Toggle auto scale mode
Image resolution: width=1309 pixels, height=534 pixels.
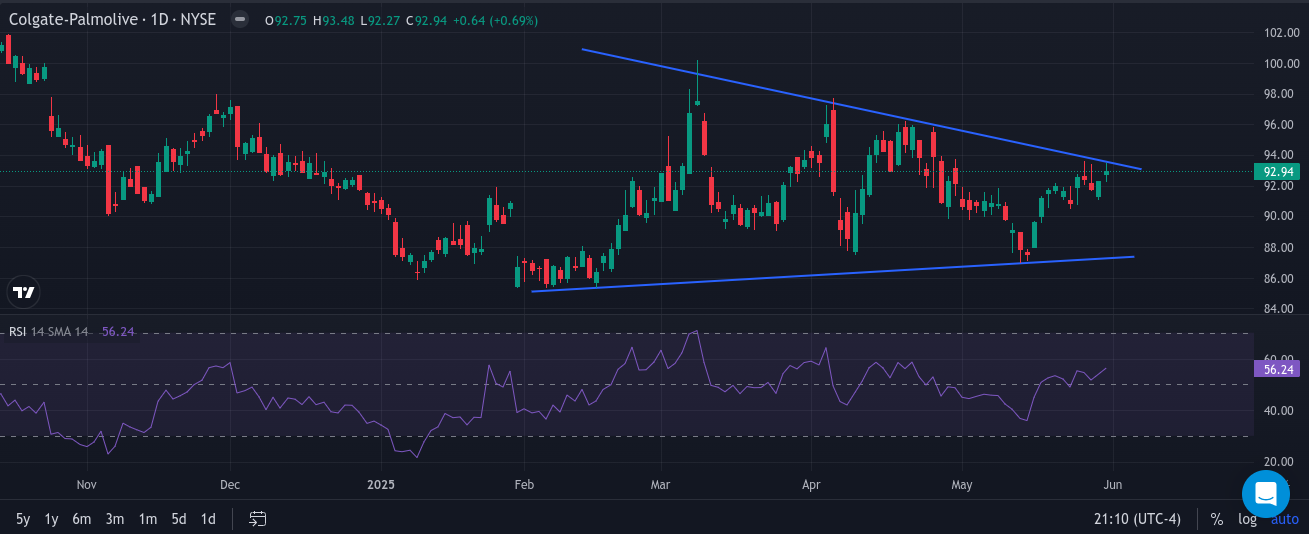pos(1284,519)
